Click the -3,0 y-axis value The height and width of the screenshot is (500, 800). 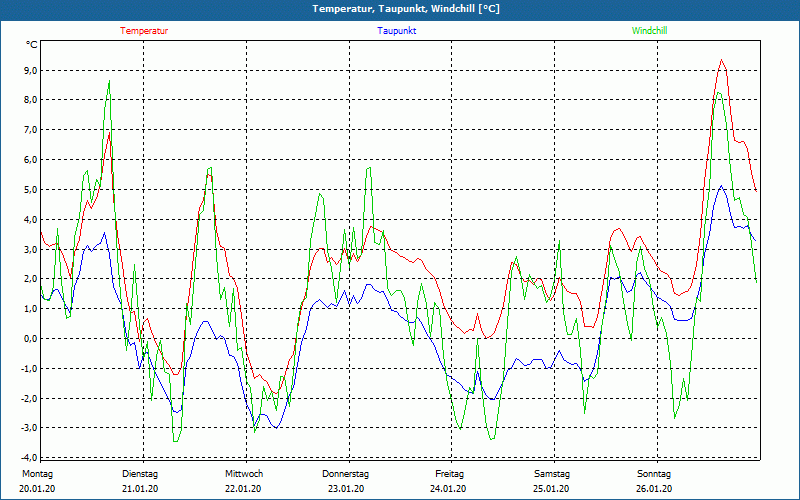tap(29, 428)
